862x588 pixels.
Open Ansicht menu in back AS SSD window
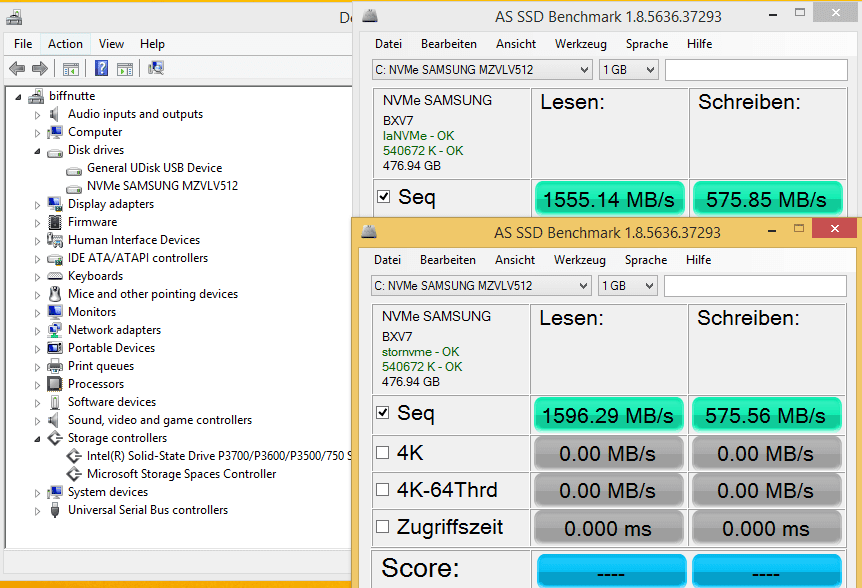(516, 44)
